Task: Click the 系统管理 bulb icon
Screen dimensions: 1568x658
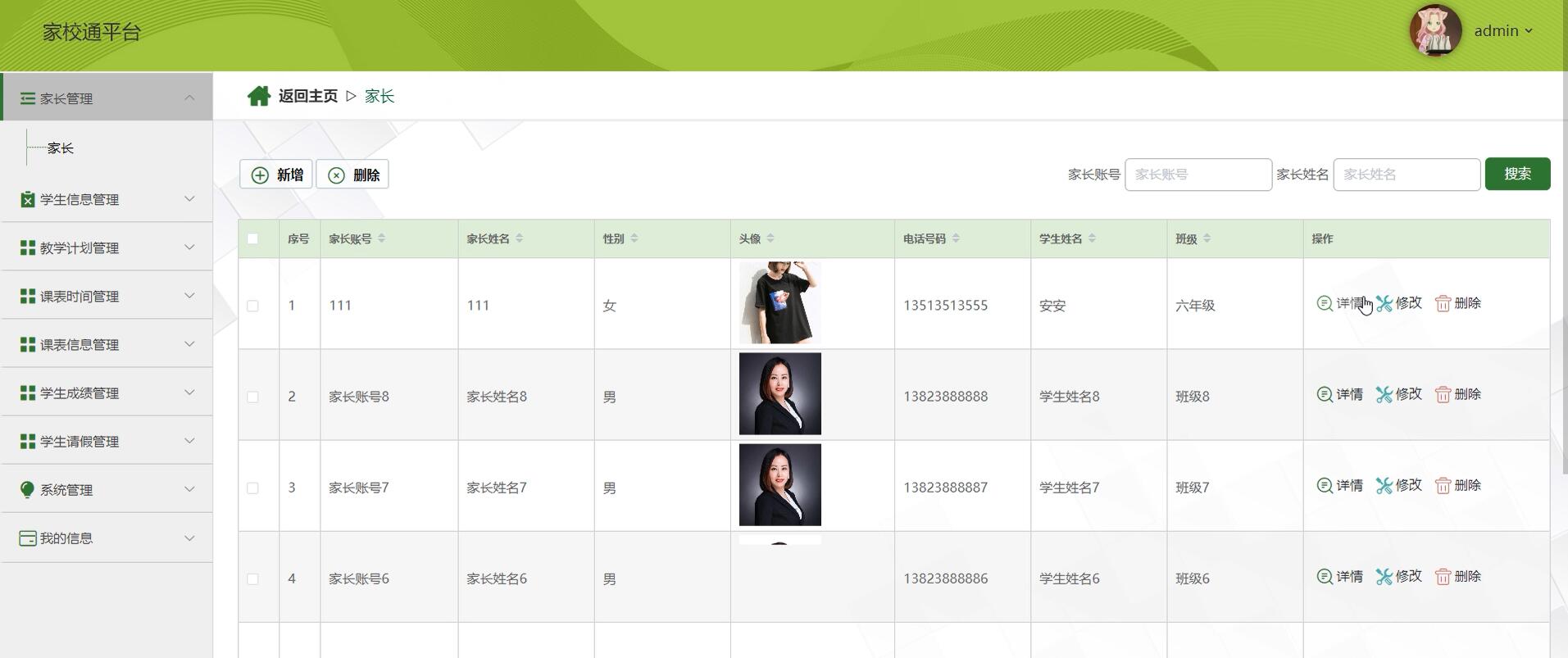Action: 28,489
